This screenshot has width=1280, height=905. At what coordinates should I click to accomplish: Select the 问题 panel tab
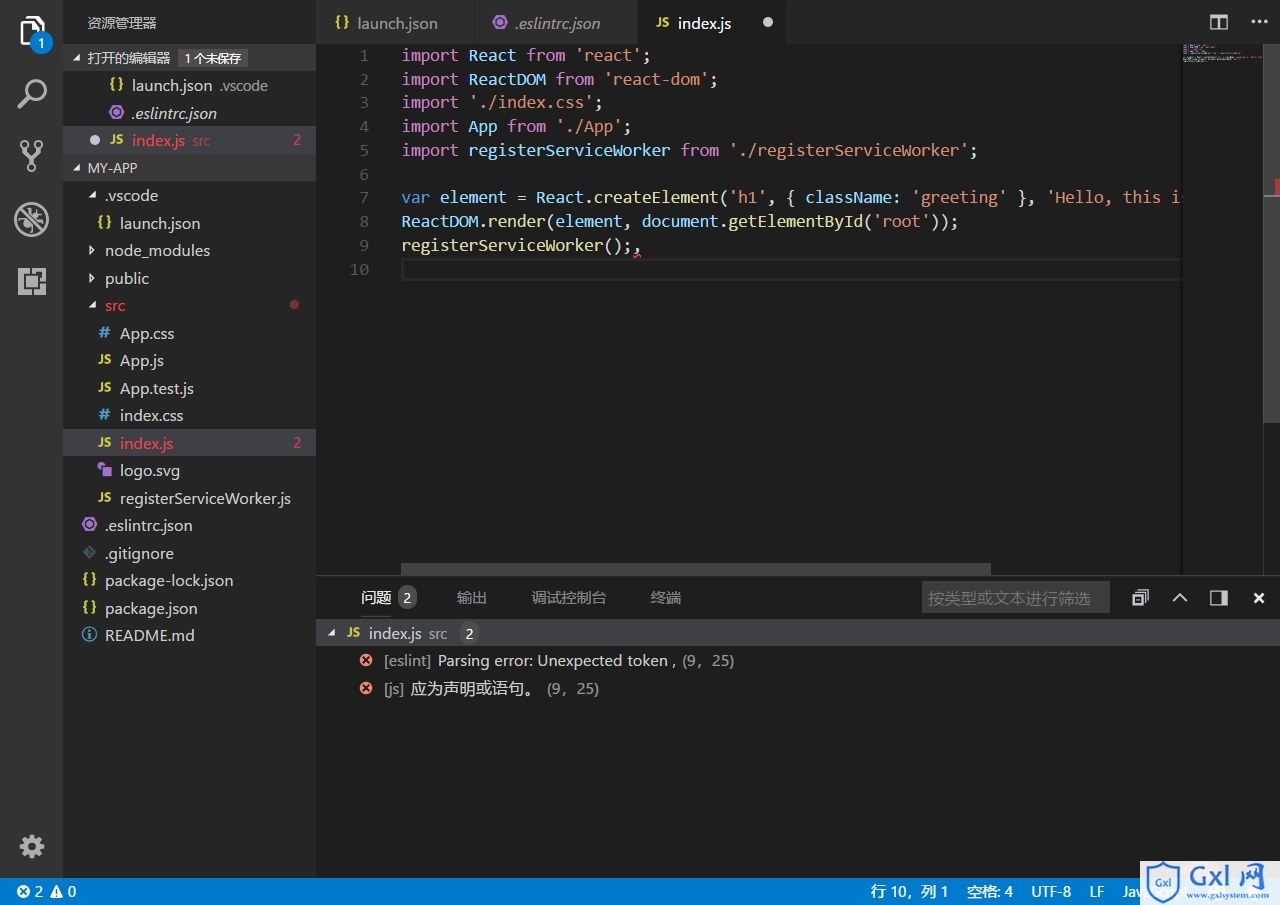pyautogui.click(x=388, y=598)
